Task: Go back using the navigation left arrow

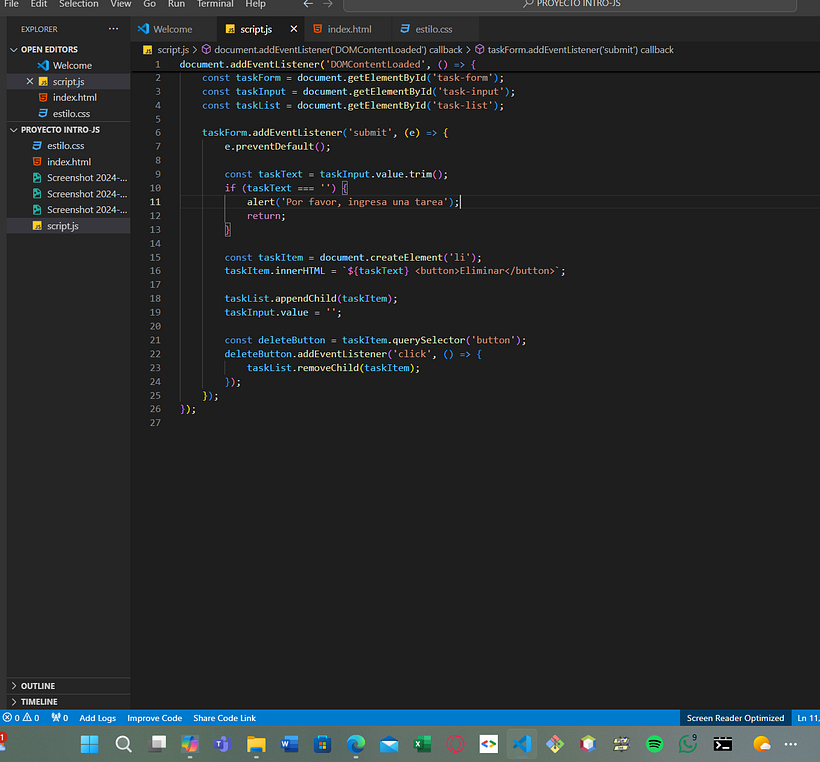Action: click(x=308, y=4)
